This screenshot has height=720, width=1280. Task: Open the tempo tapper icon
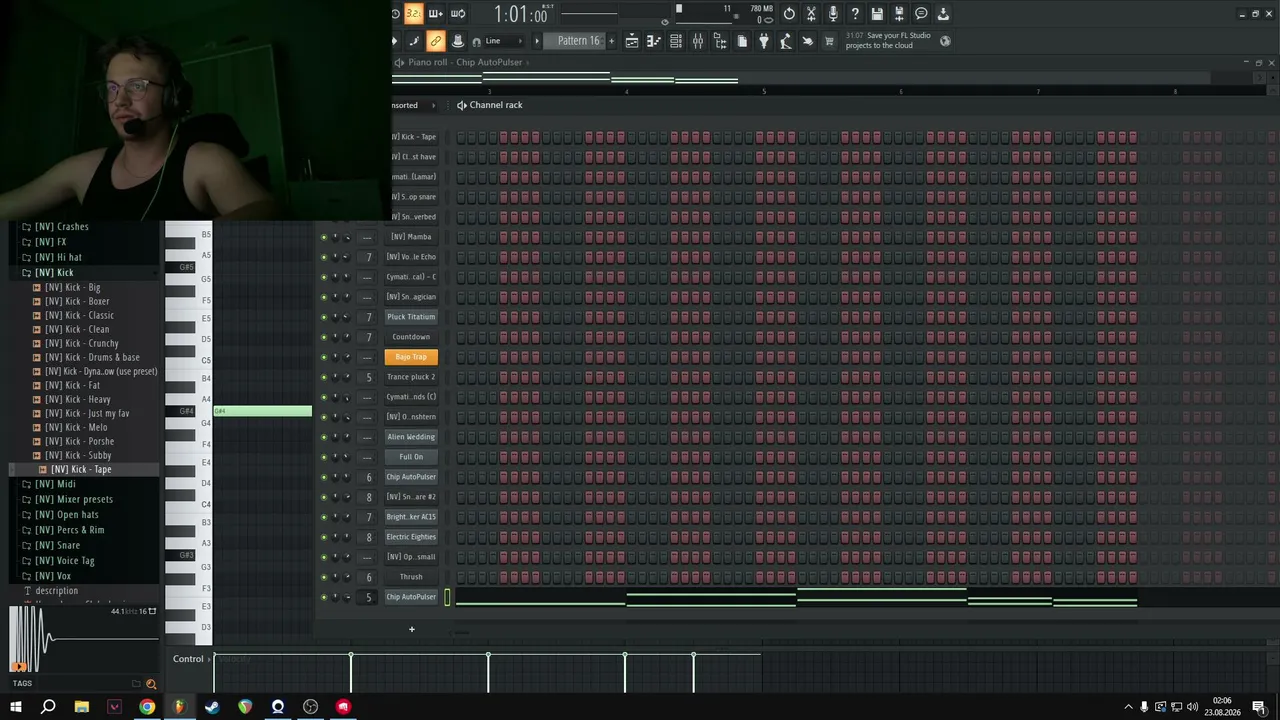(786, 41)
